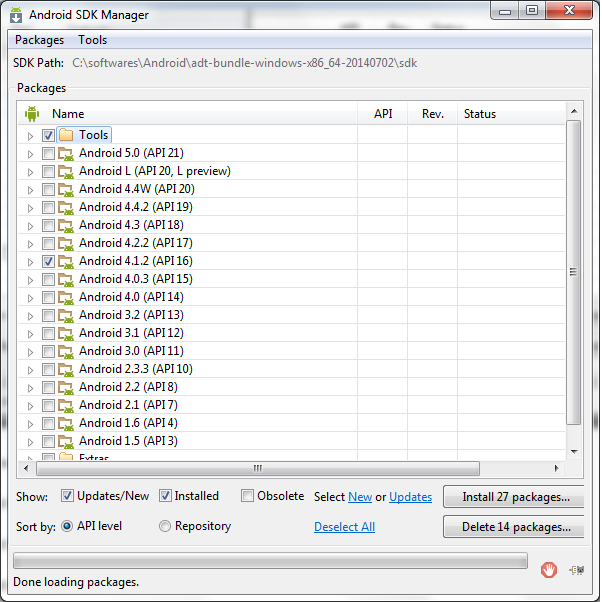
Task: Click the Deselect All link
Action: 344,527
